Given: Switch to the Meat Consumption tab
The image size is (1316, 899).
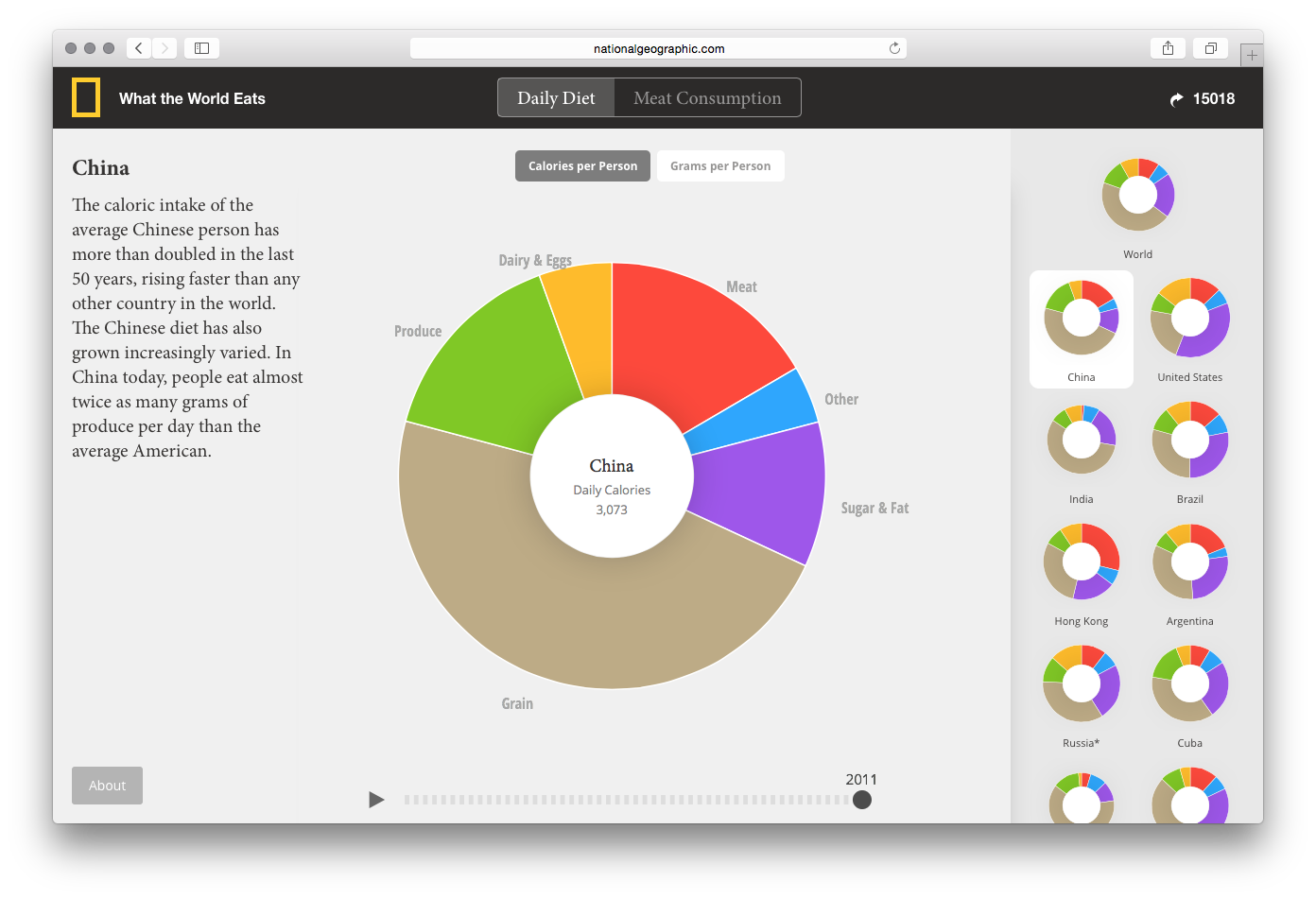Looking at the screenshot, I should tap(707, 97).
